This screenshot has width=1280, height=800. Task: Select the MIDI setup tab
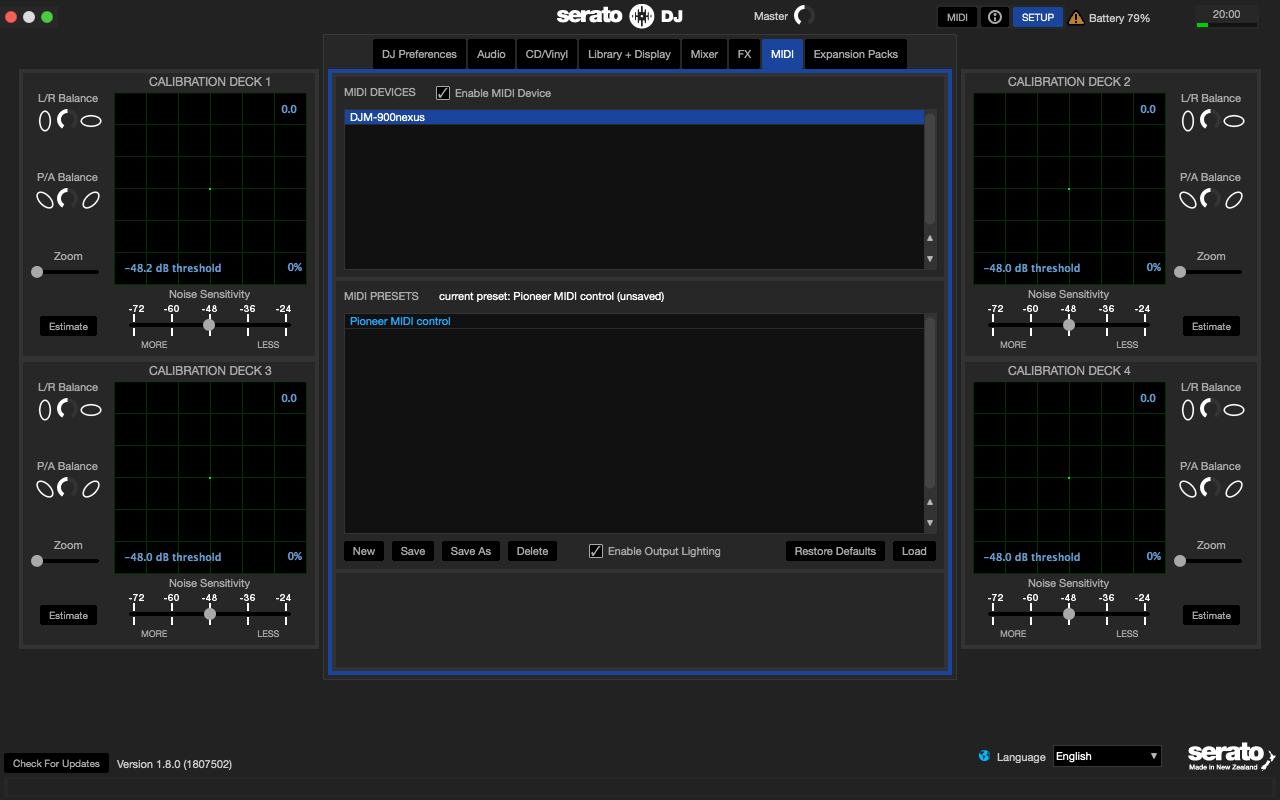point(782,54)
